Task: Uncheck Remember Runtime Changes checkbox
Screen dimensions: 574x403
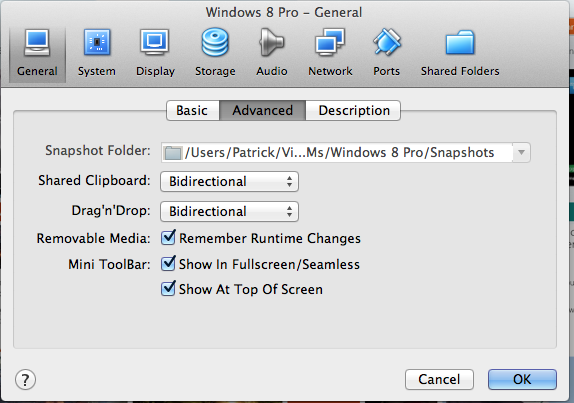Action: click(168, 238)
